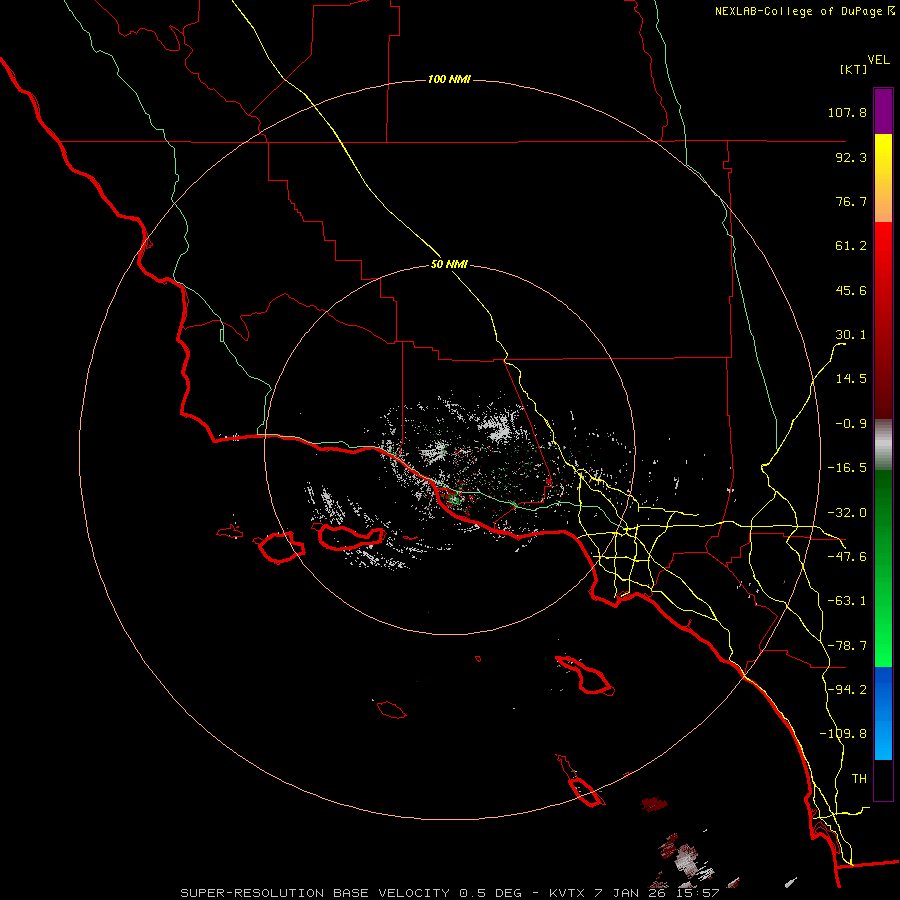
Task: Click the TH legend label
Action: coord(859,779)
